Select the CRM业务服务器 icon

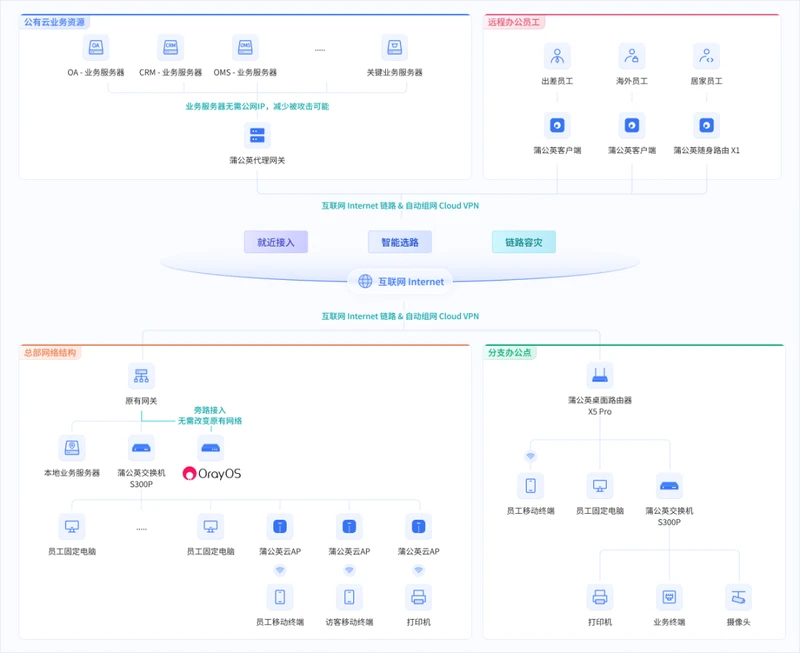click(170, 47)
